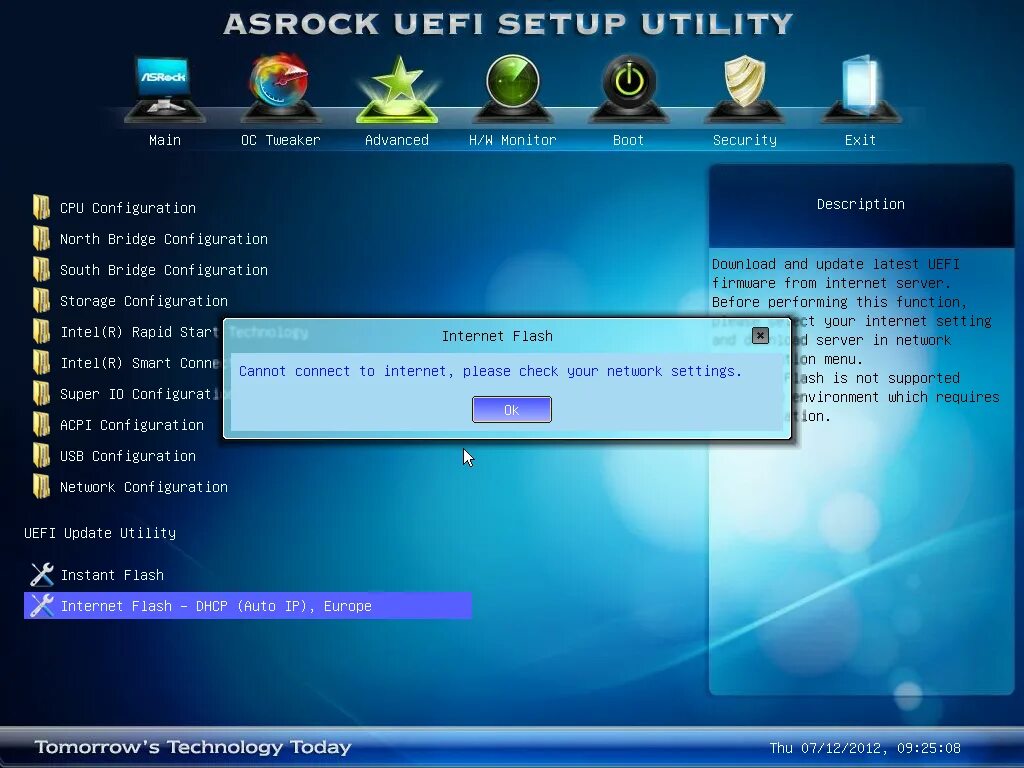
Task: Open ACPI Configuration
Action: 132,425
